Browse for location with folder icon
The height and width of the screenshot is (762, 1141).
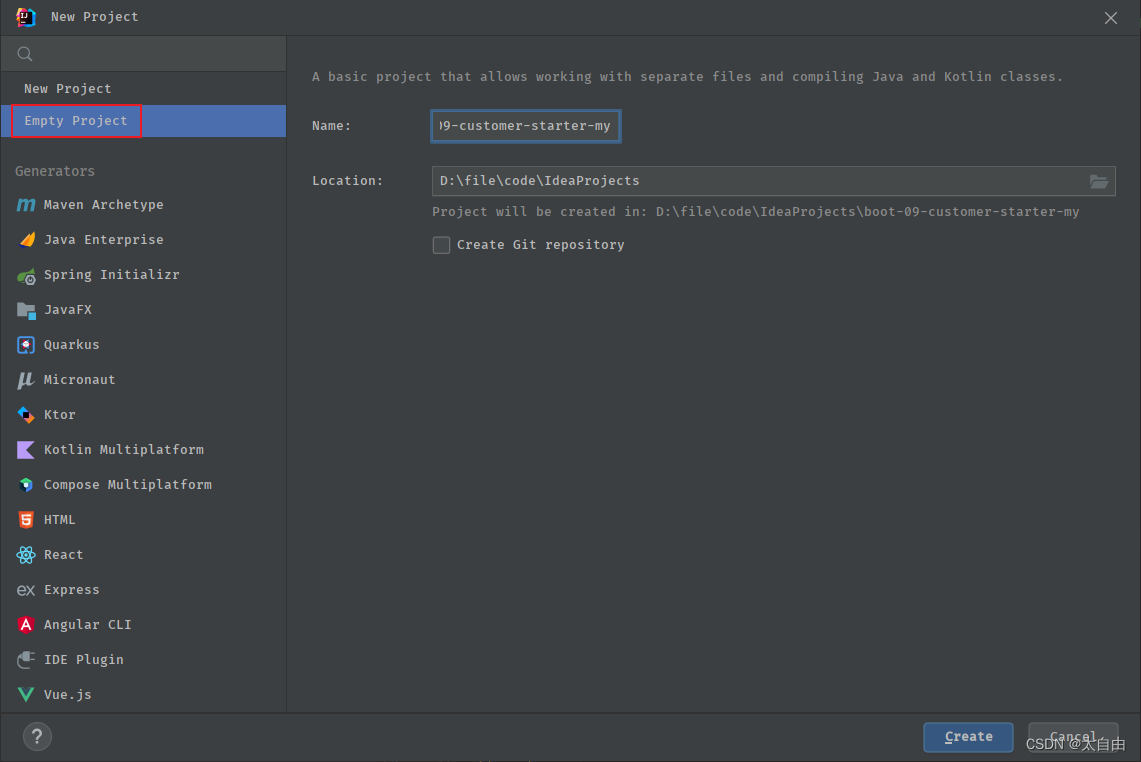pos(1099,181)
